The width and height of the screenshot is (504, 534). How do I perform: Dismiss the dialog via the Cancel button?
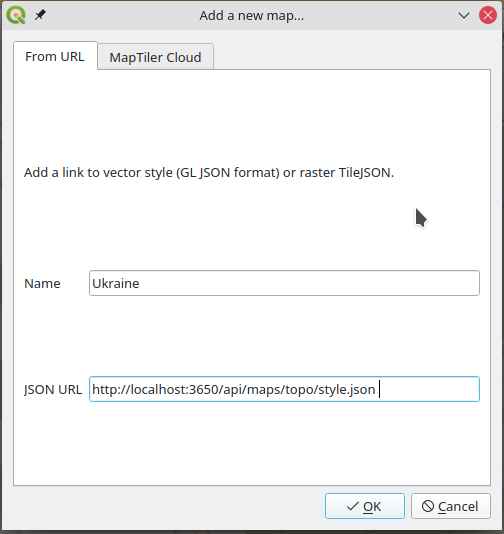coord(451,506)
